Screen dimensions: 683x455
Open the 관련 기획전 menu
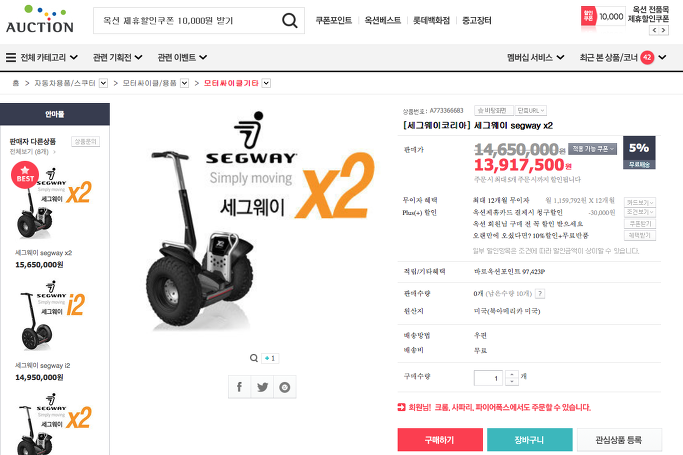(x=118, y=57)
